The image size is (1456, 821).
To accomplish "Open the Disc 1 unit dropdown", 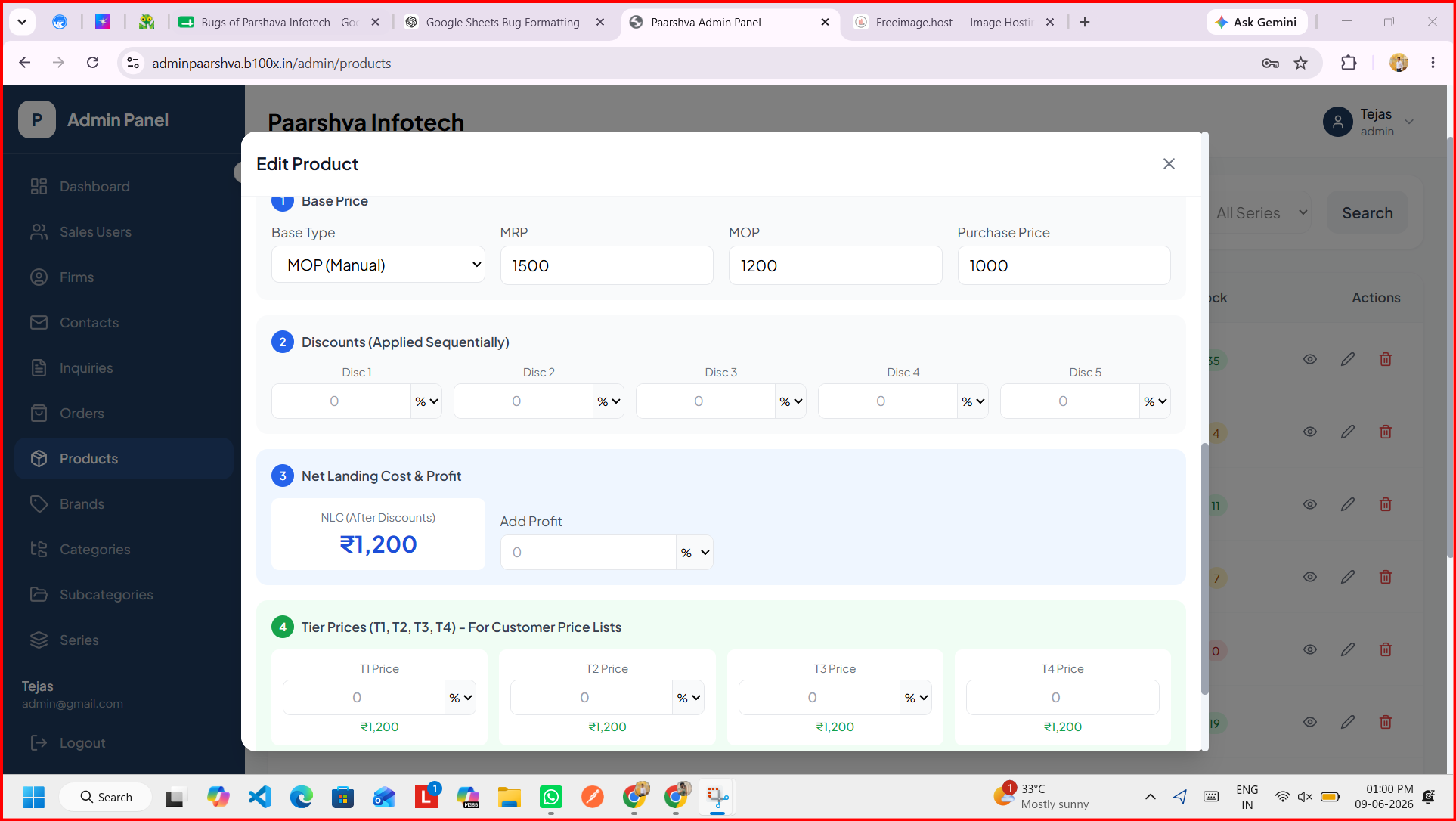I will click(x=426, y=401).
